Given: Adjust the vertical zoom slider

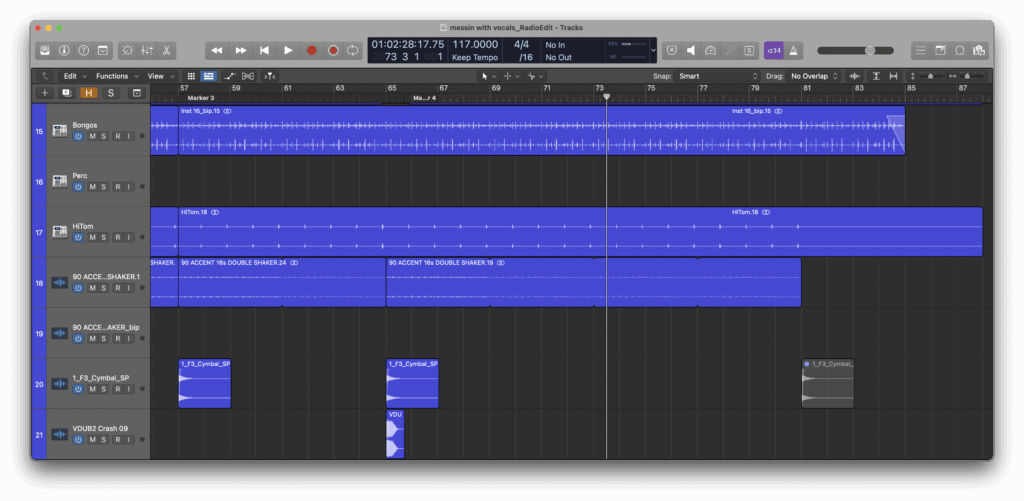Looking at the screenshot, I should pos(929,76).
